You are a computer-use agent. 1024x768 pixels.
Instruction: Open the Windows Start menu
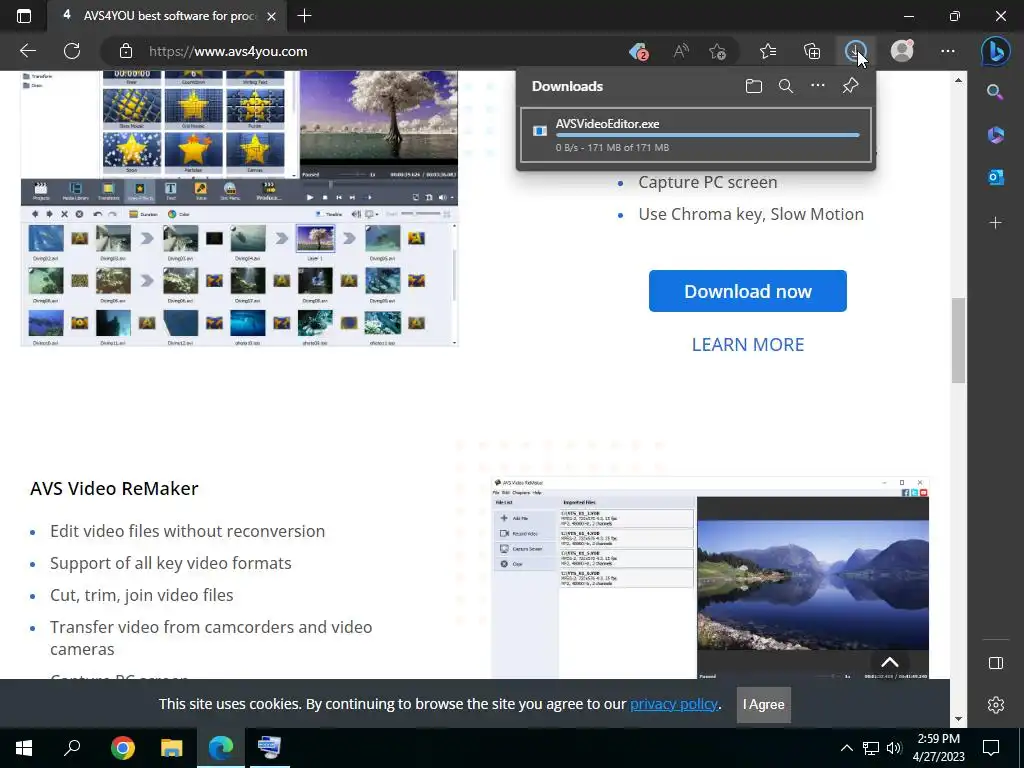pos(24,747)
